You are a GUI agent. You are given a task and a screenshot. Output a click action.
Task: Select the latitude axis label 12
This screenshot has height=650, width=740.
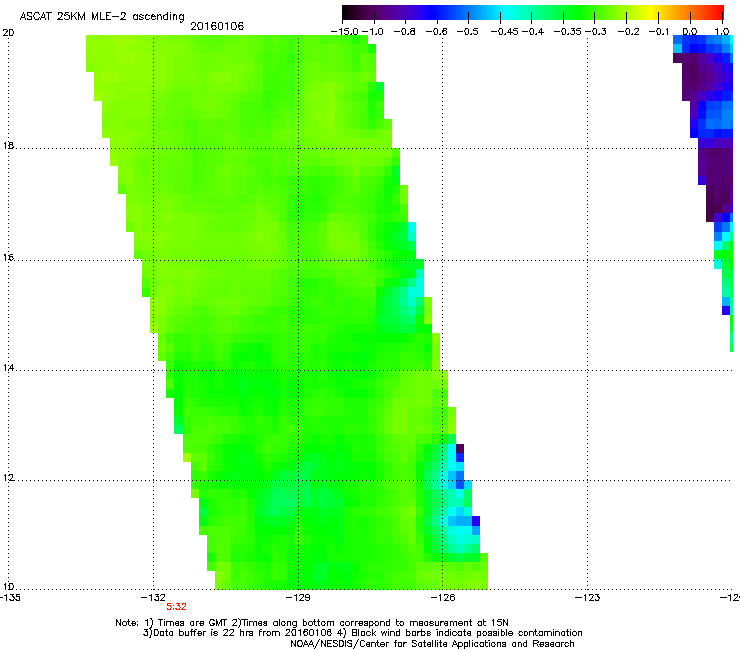(x=8, y=478)
